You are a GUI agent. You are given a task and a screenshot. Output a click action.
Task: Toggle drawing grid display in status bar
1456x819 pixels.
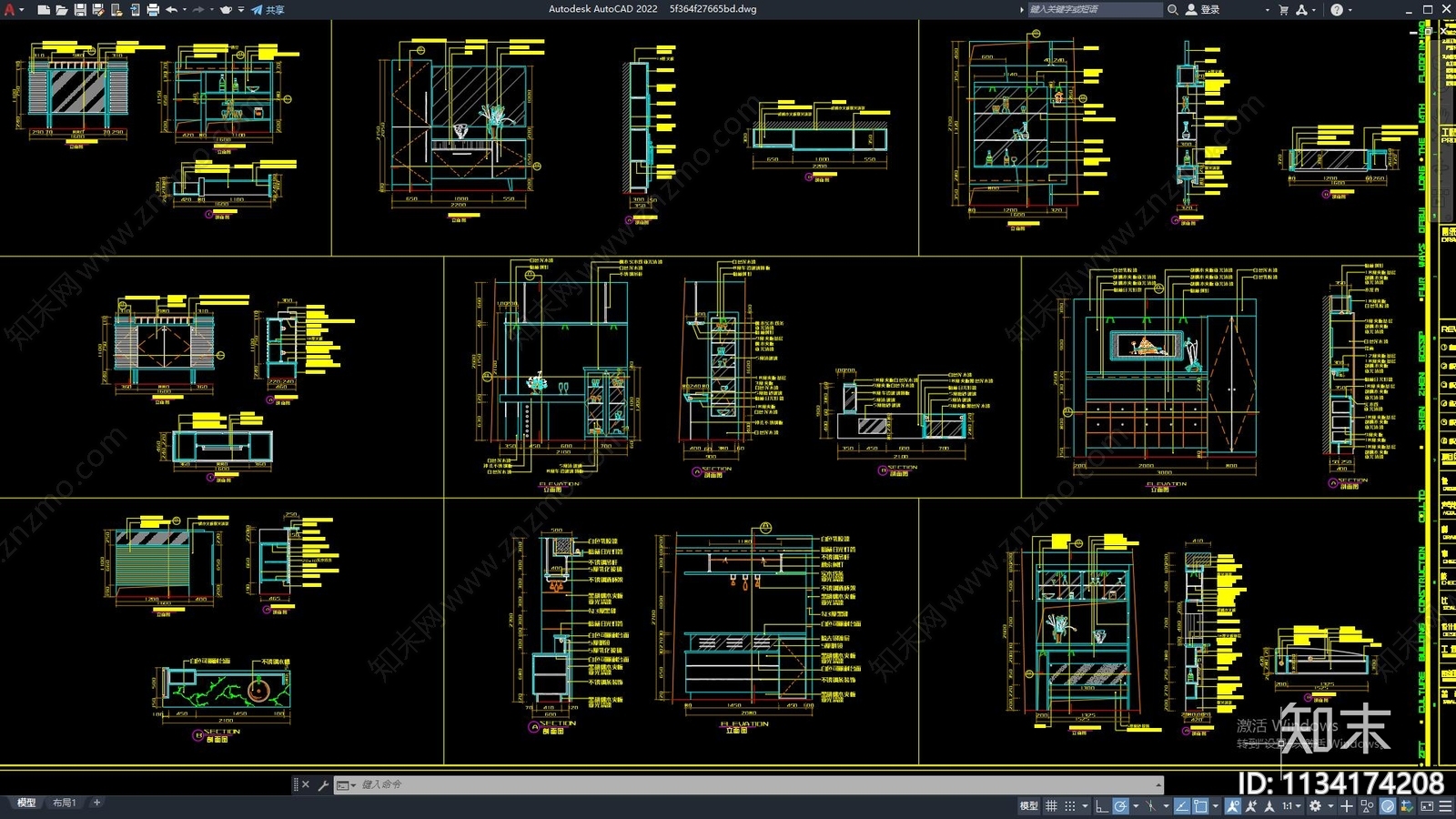tap(1051, 806)
